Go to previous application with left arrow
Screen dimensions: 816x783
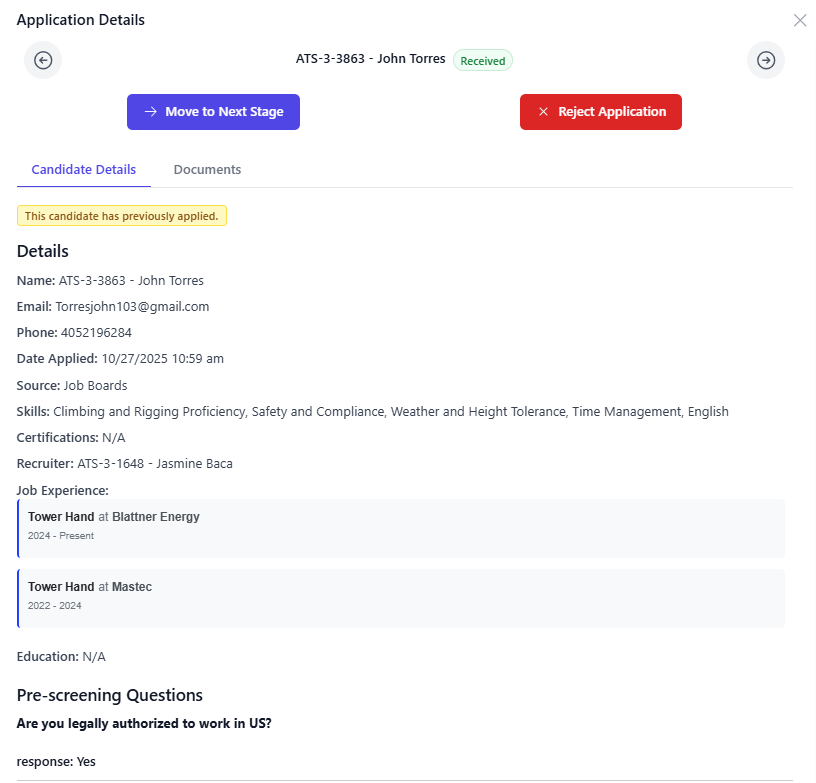click(x=43, y=60)
